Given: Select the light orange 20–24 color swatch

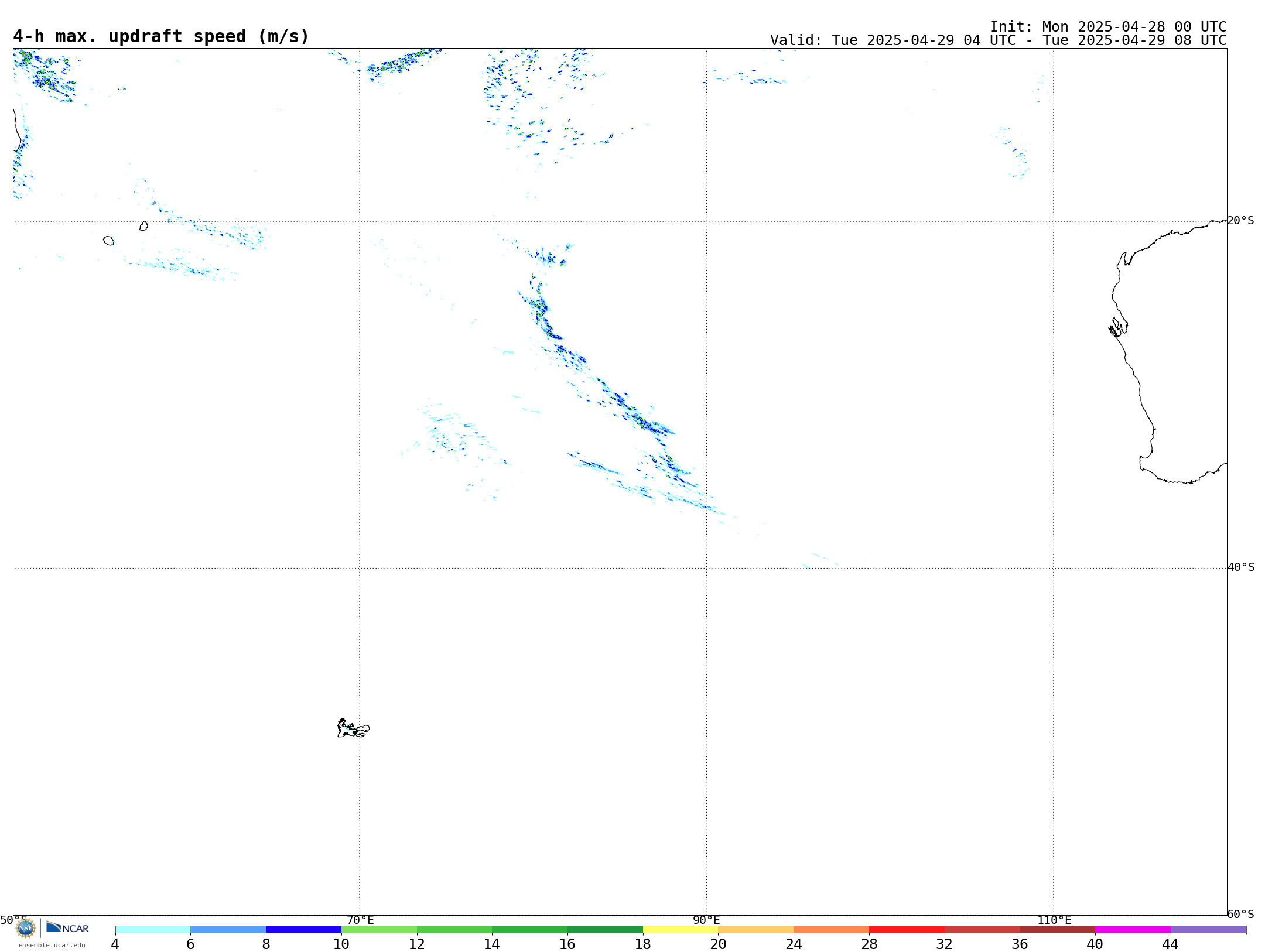Looking at the screenshot, I should 756,930.
